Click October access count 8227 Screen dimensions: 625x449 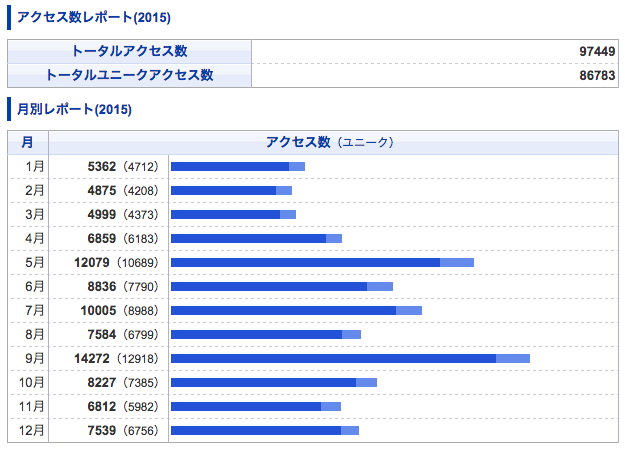pyautogui.click(x=102, y=382)
